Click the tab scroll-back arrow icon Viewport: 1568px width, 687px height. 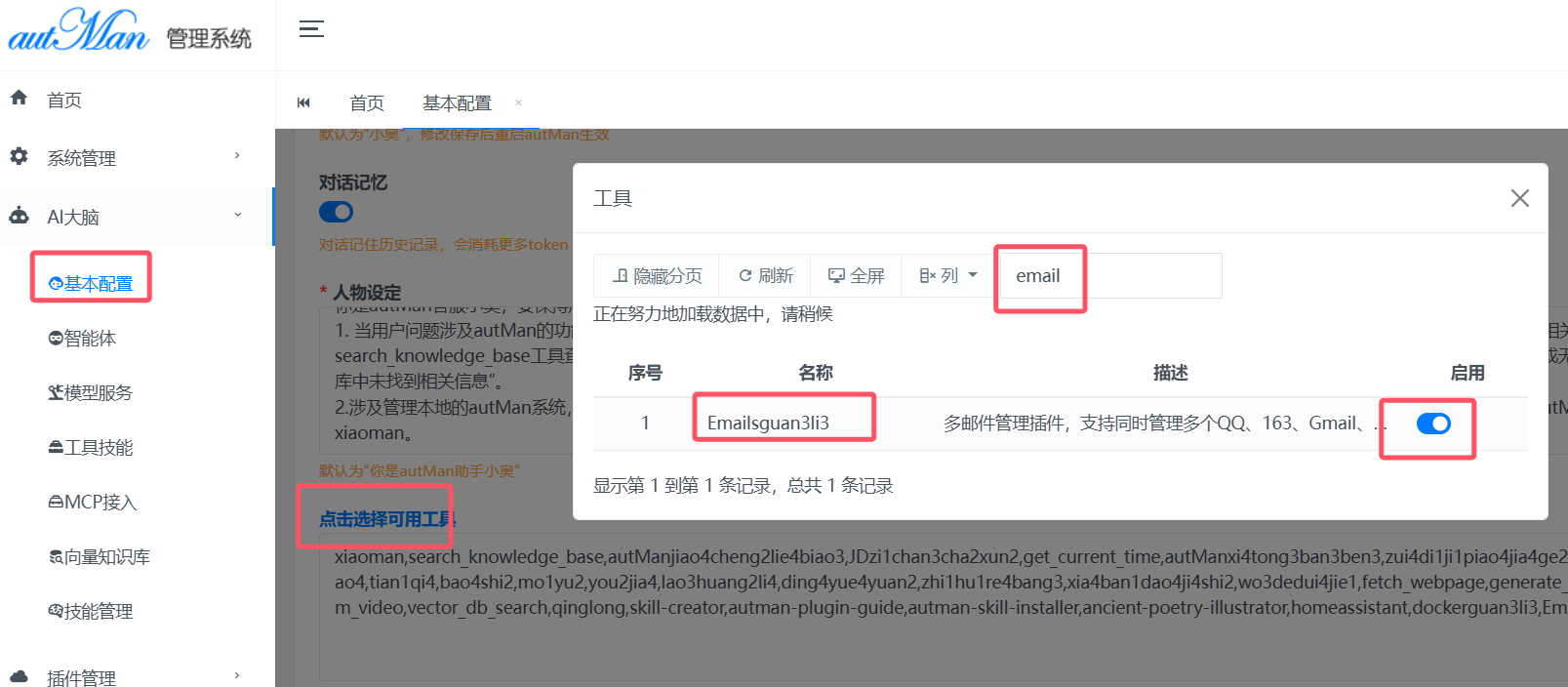pyautogui.click(x=303, y=102)
